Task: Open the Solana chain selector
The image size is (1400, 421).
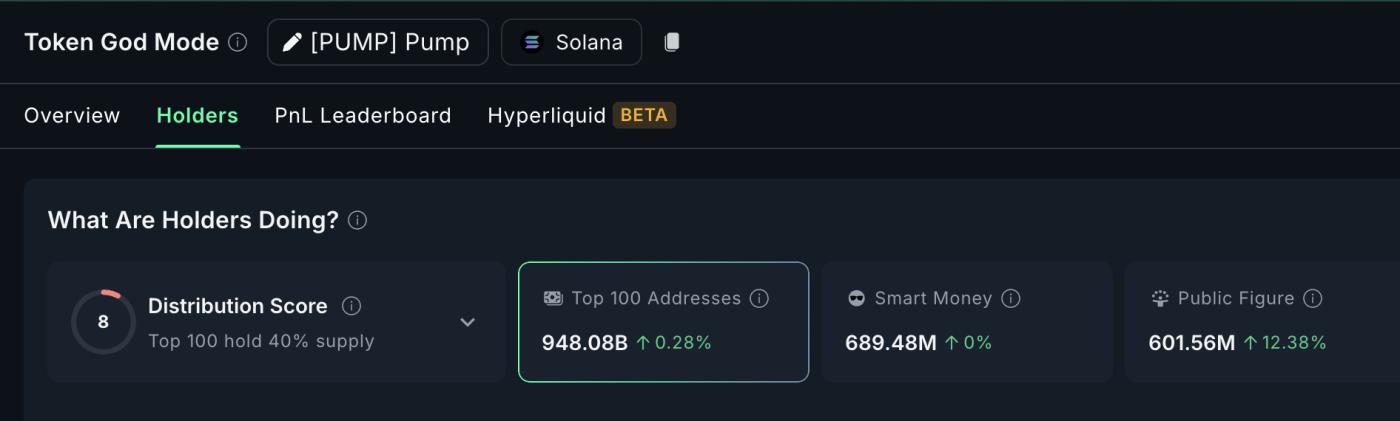Action: [x=571, y=42]
